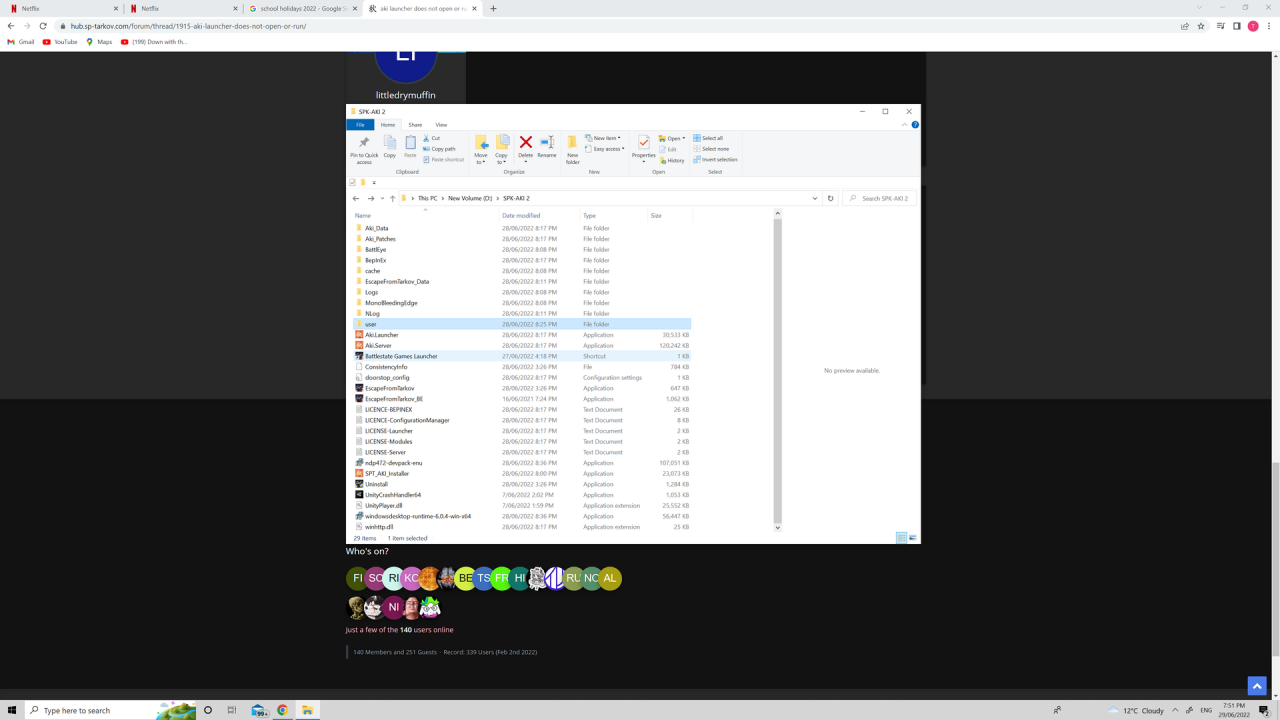Open the Maps bookmark
This screenshot has width=1280, height=720.
pos(99,42)
